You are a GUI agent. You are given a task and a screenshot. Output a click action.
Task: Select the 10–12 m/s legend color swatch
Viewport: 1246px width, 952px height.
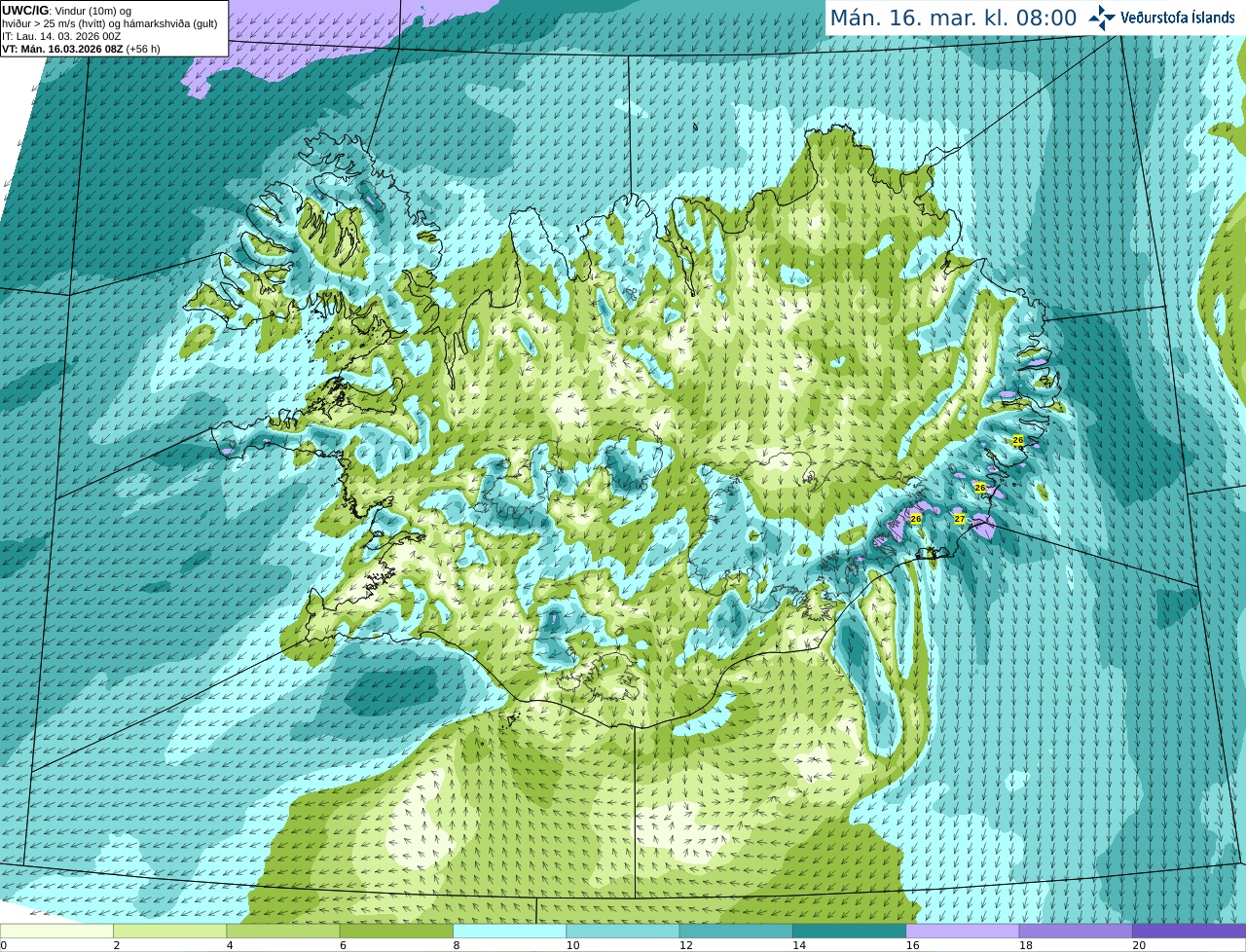click(623, 931)
